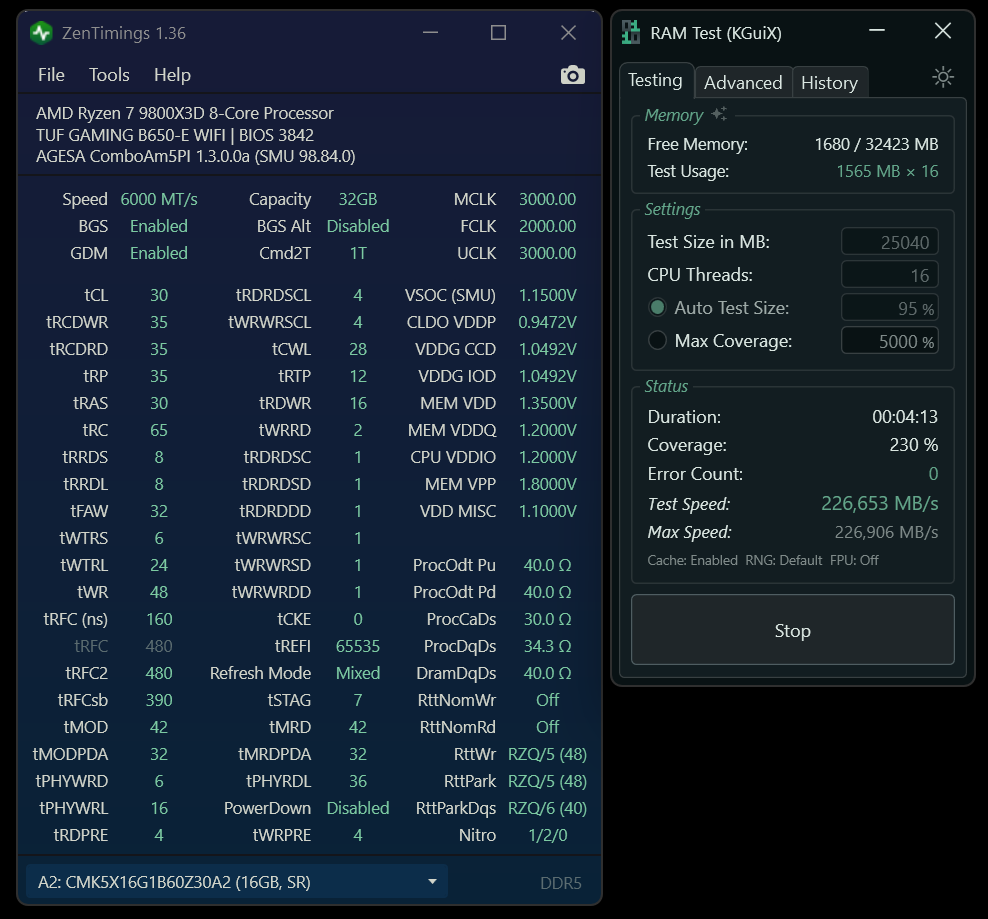
Task: Open the File menu in ZenTimings
Action: pyautogui.click(x=51, y=75)
